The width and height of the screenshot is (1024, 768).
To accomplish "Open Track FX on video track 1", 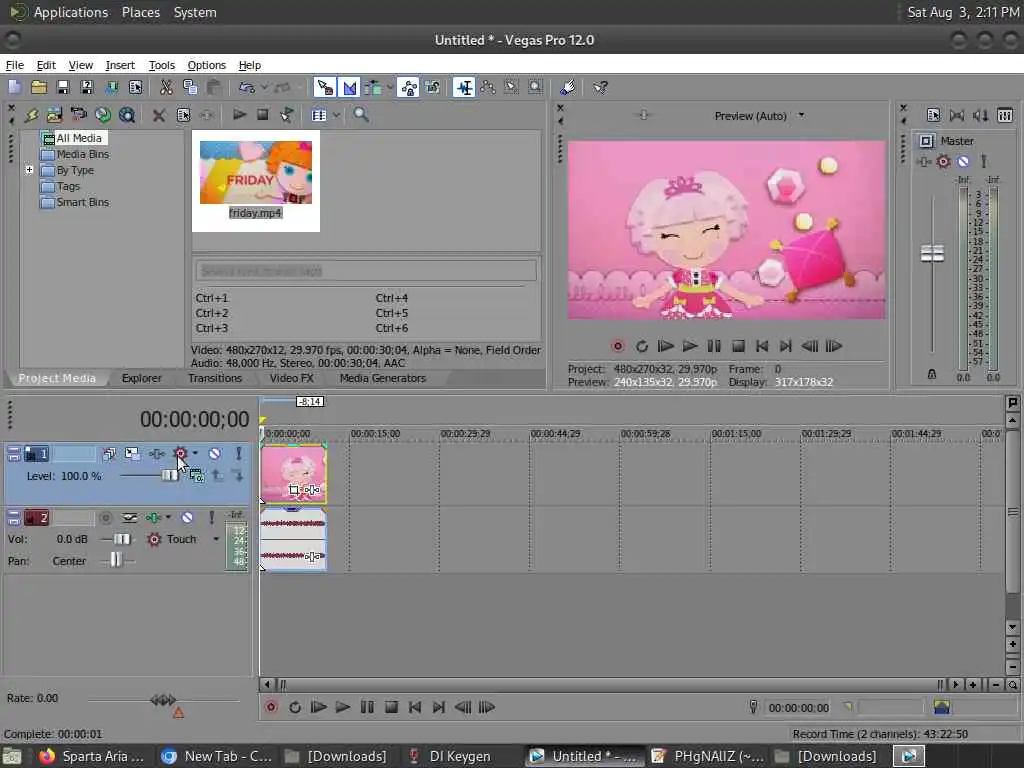I will [x=157, y=453].
